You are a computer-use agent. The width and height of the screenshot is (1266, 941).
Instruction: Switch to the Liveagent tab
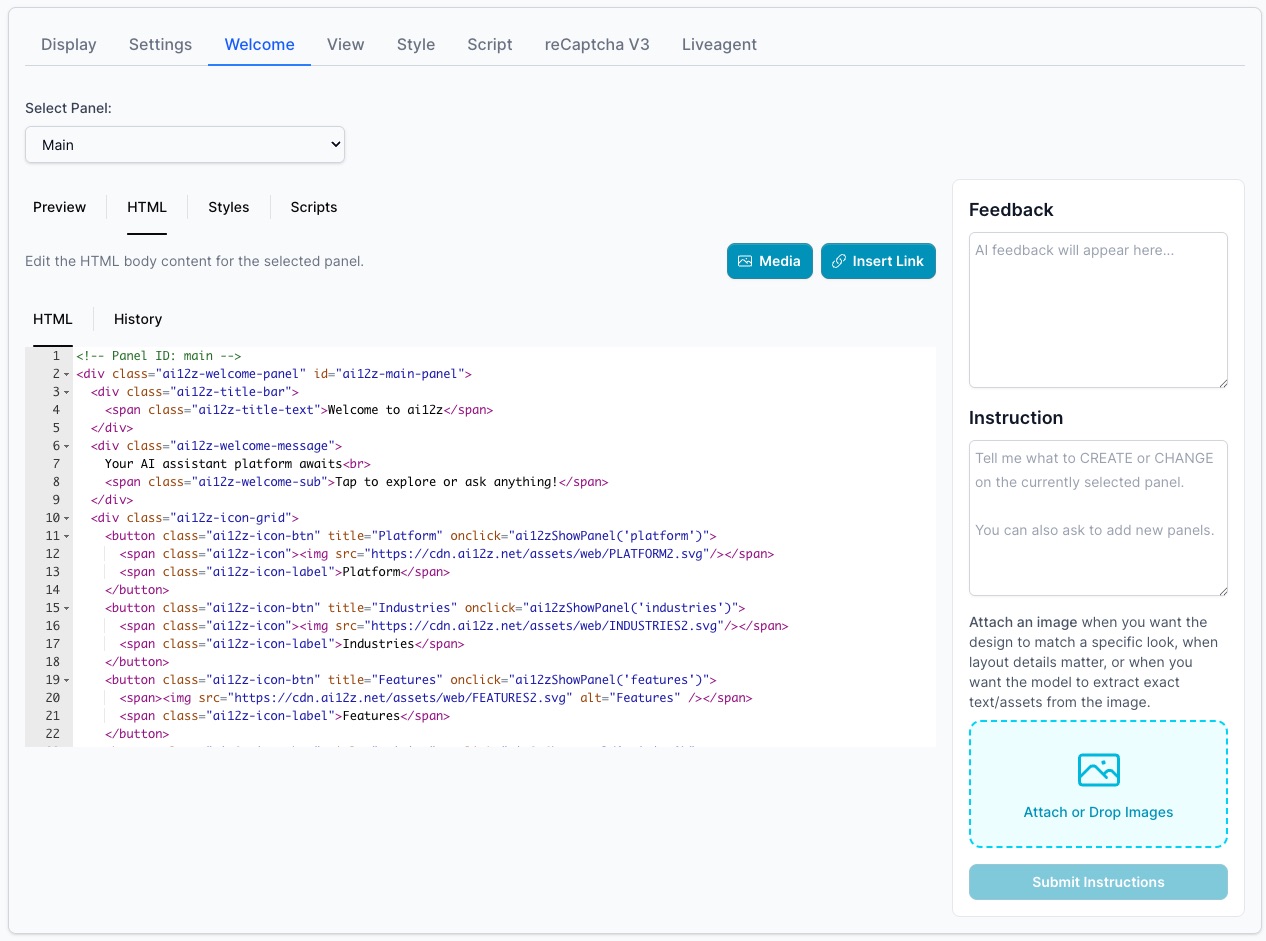coord(719,44)
